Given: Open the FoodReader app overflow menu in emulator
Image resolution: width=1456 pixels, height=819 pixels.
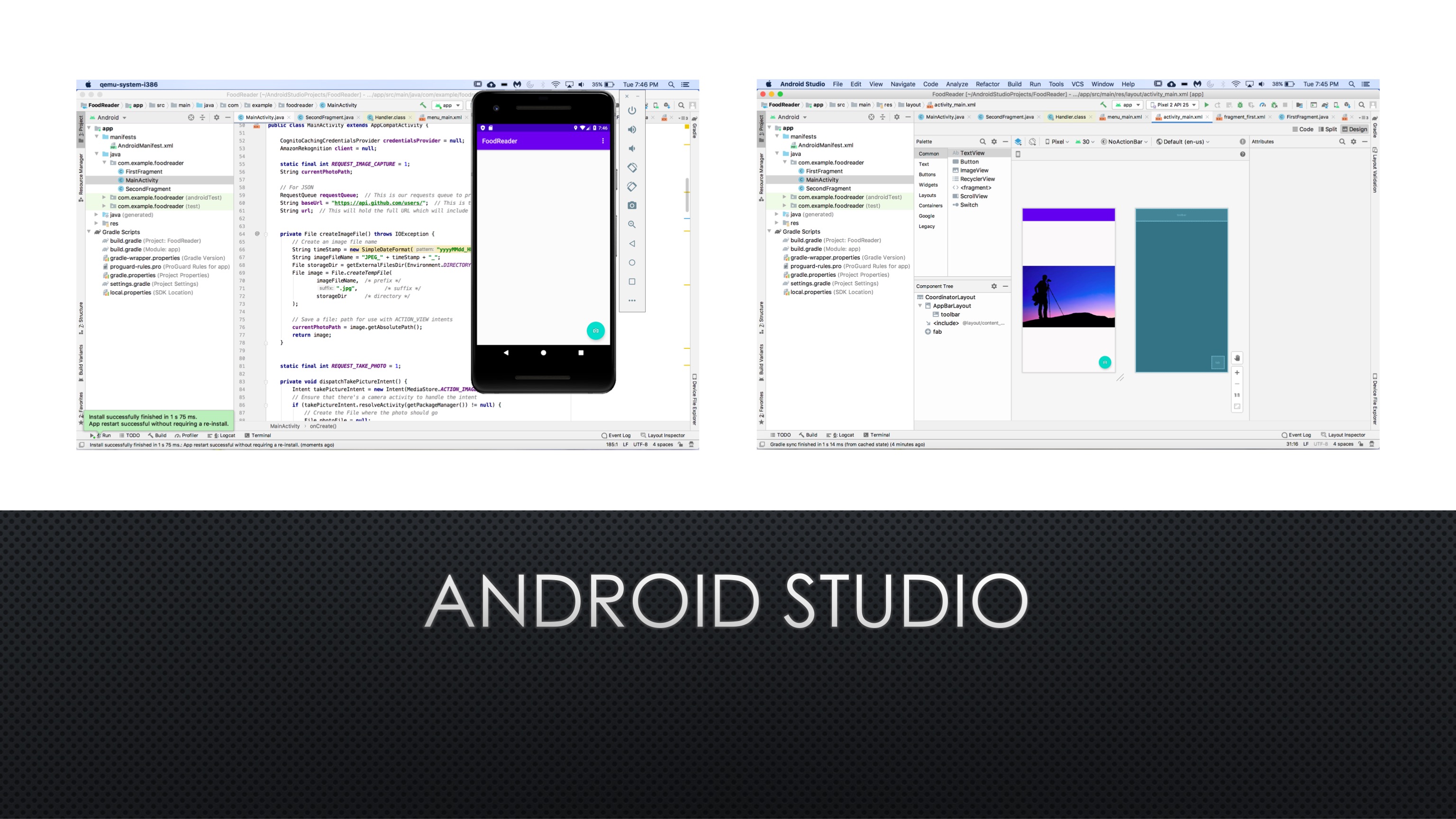Looking at the screenshot, I should tap(602, 141).
